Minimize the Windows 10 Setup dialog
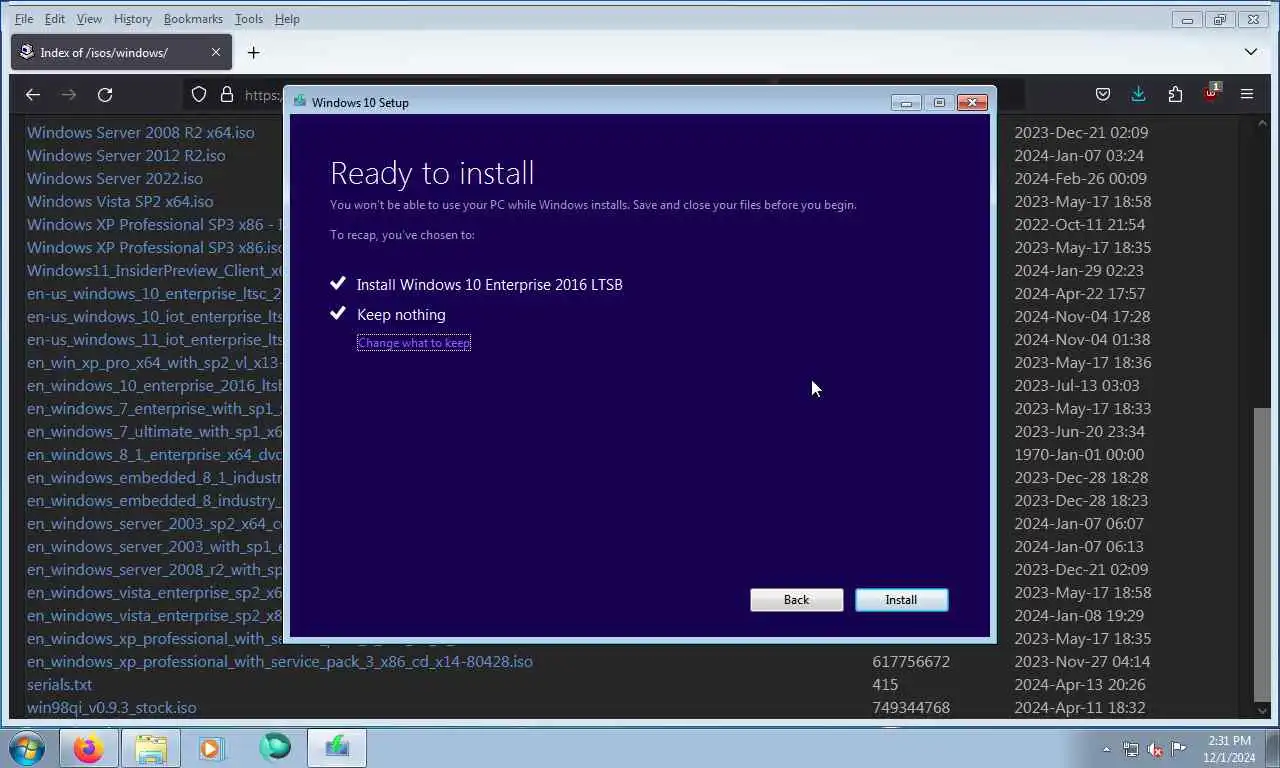Screen dimensions: 1280x768 (x=906, y=102)
